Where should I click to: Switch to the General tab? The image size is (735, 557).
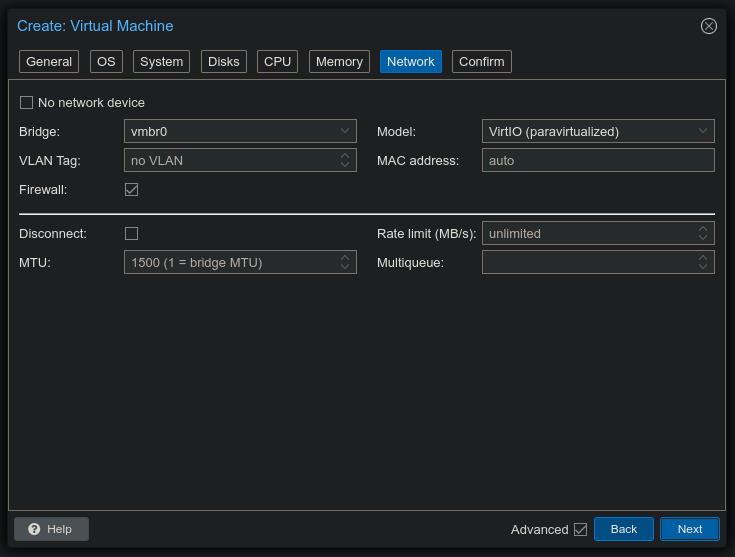tap(49, 62)
